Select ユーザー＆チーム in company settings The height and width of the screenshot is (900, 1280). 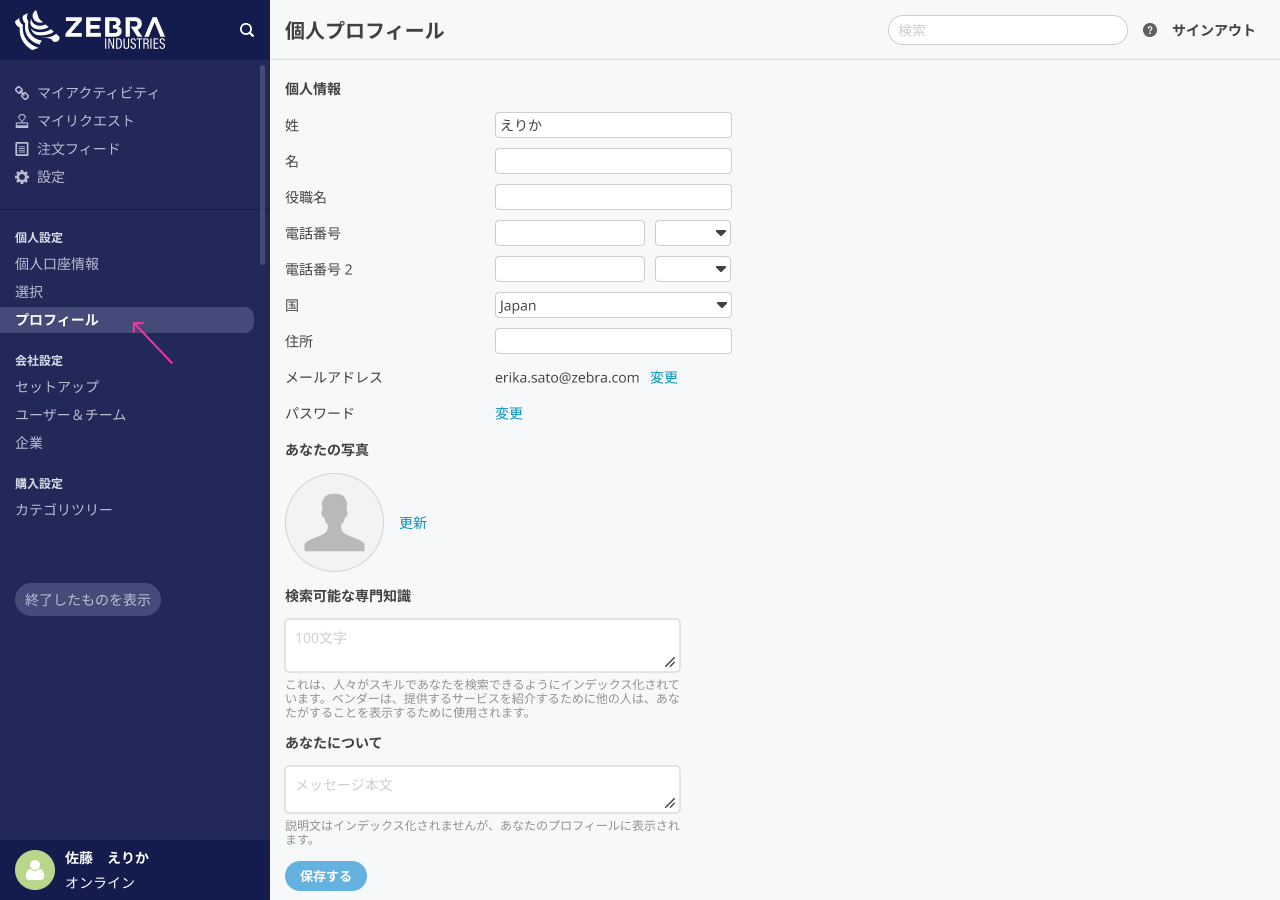(70, 414)
